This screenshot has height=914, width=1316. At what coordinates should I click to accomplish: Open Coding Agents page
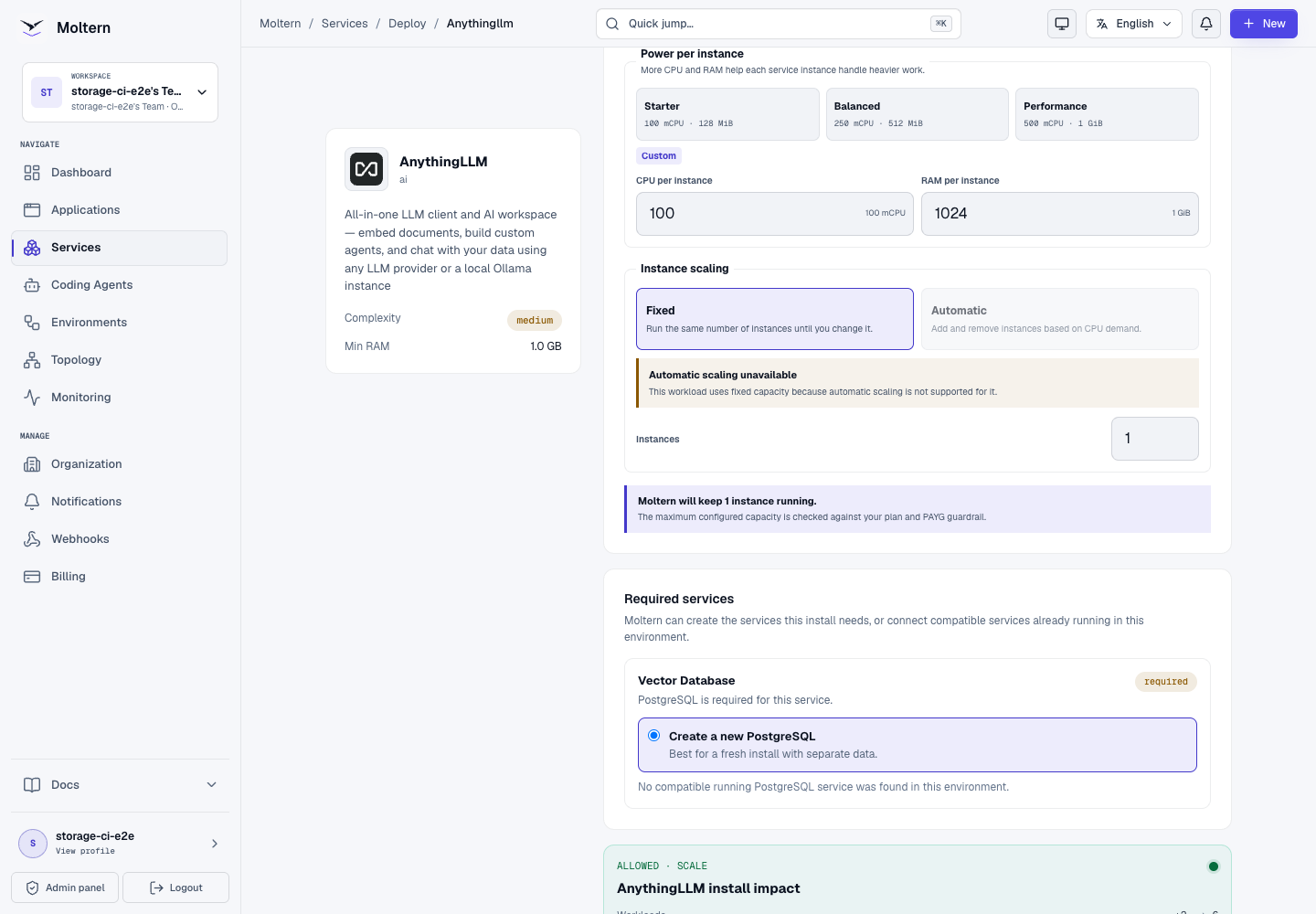pos(120,285)
